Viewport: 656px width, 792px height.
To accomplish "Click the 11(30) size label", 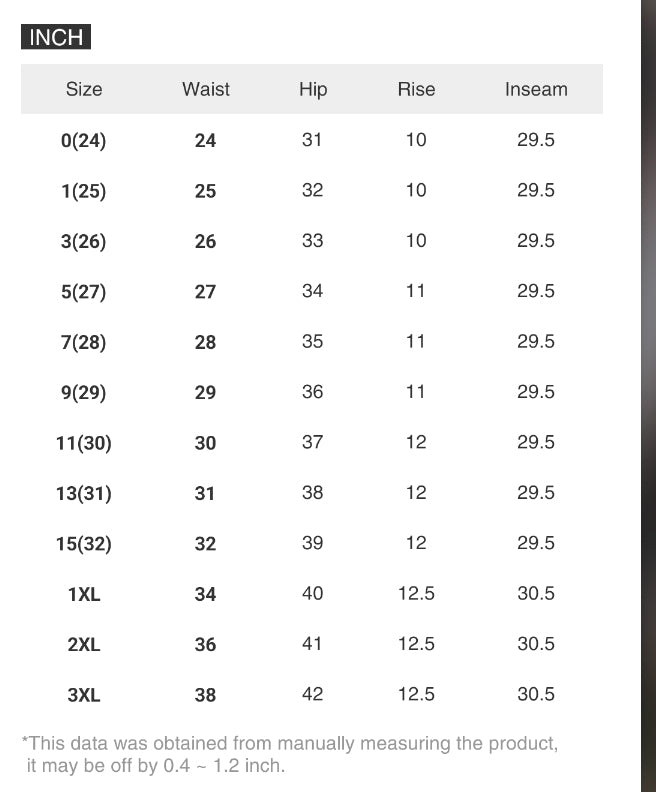I will 84,443.
